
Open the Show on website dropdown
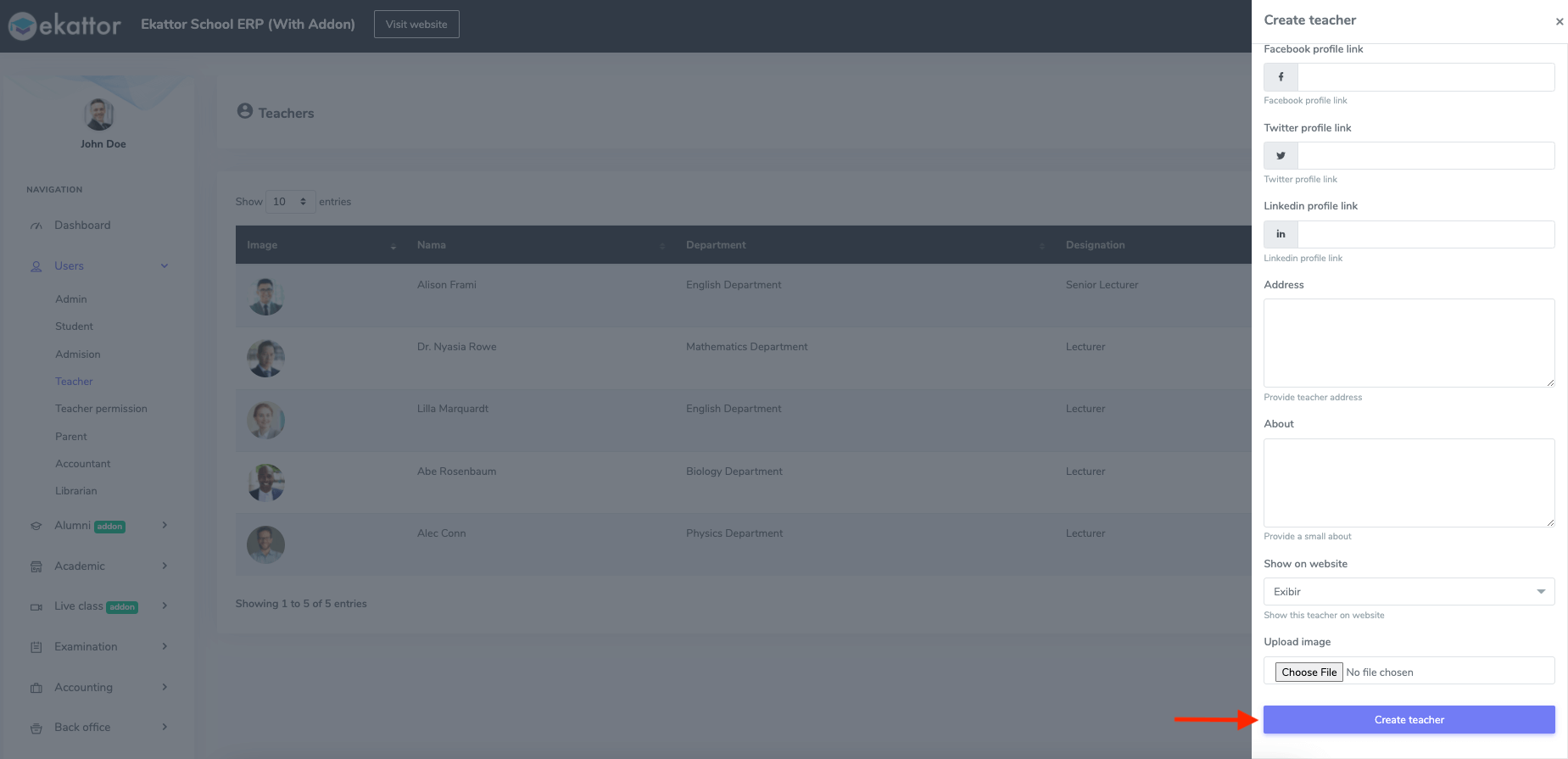[1409, 592]
